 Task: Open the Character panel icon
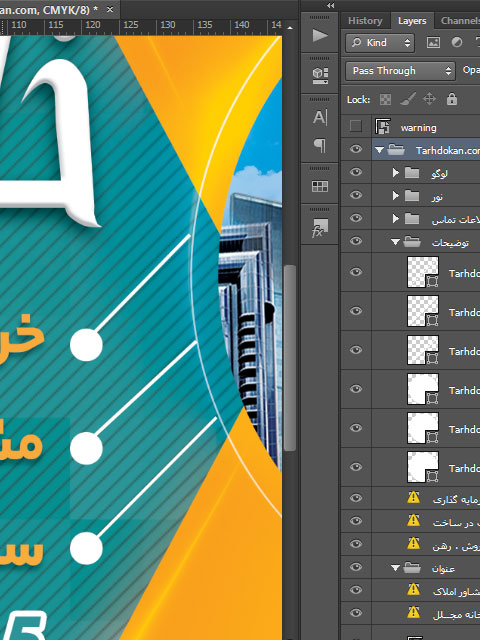point(320,118)
